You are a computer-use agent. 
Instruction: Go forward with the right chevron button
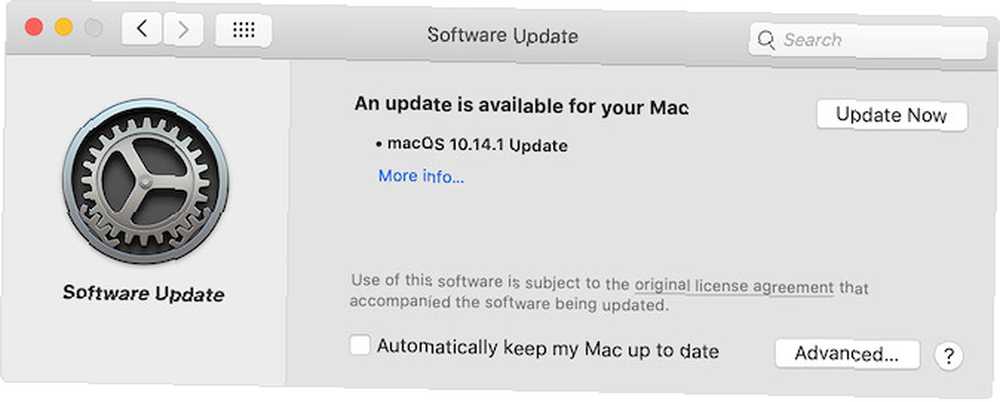183,29
